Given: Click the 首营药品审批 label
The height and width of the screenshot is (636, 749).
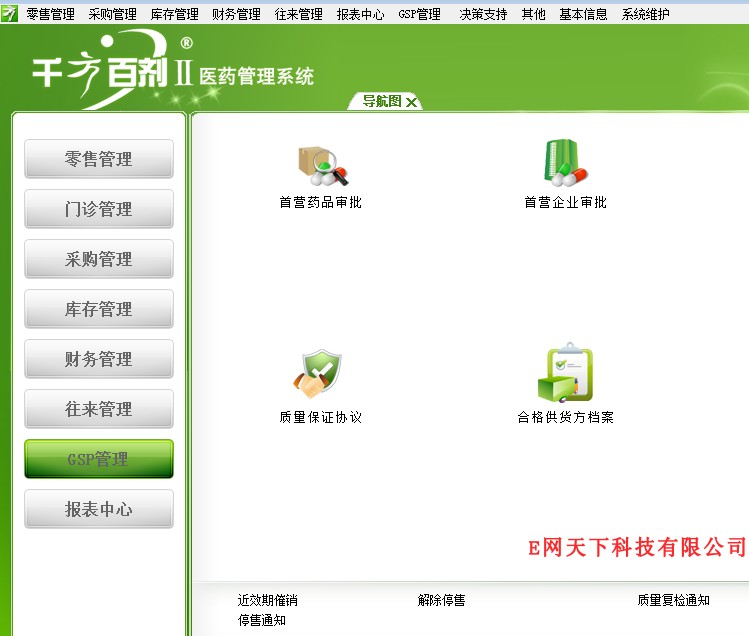Looking at the screenshot, I should pos(321,202).
